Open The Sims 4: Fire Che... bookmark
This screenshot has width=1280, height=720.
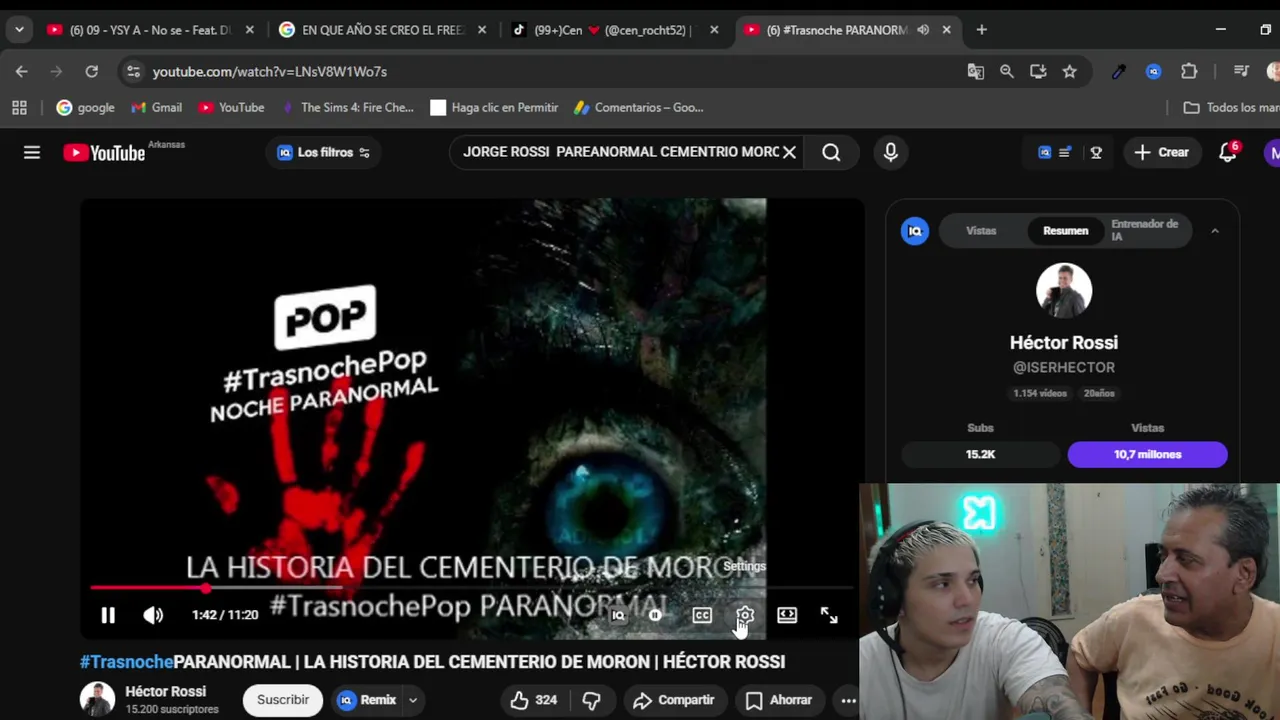pos(347,107)
